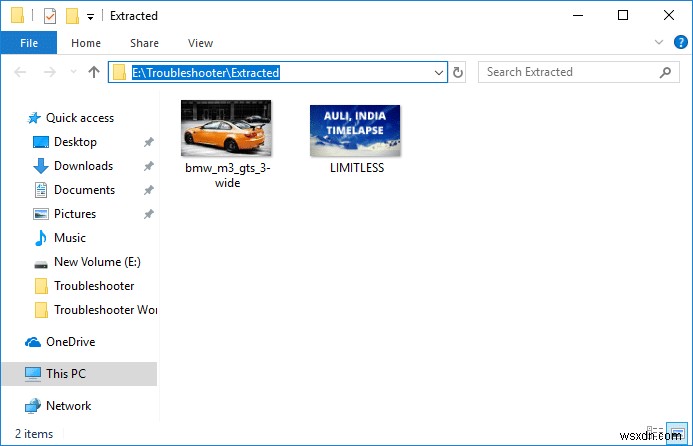Minimize the Extracted window

(x=578, y=15)
